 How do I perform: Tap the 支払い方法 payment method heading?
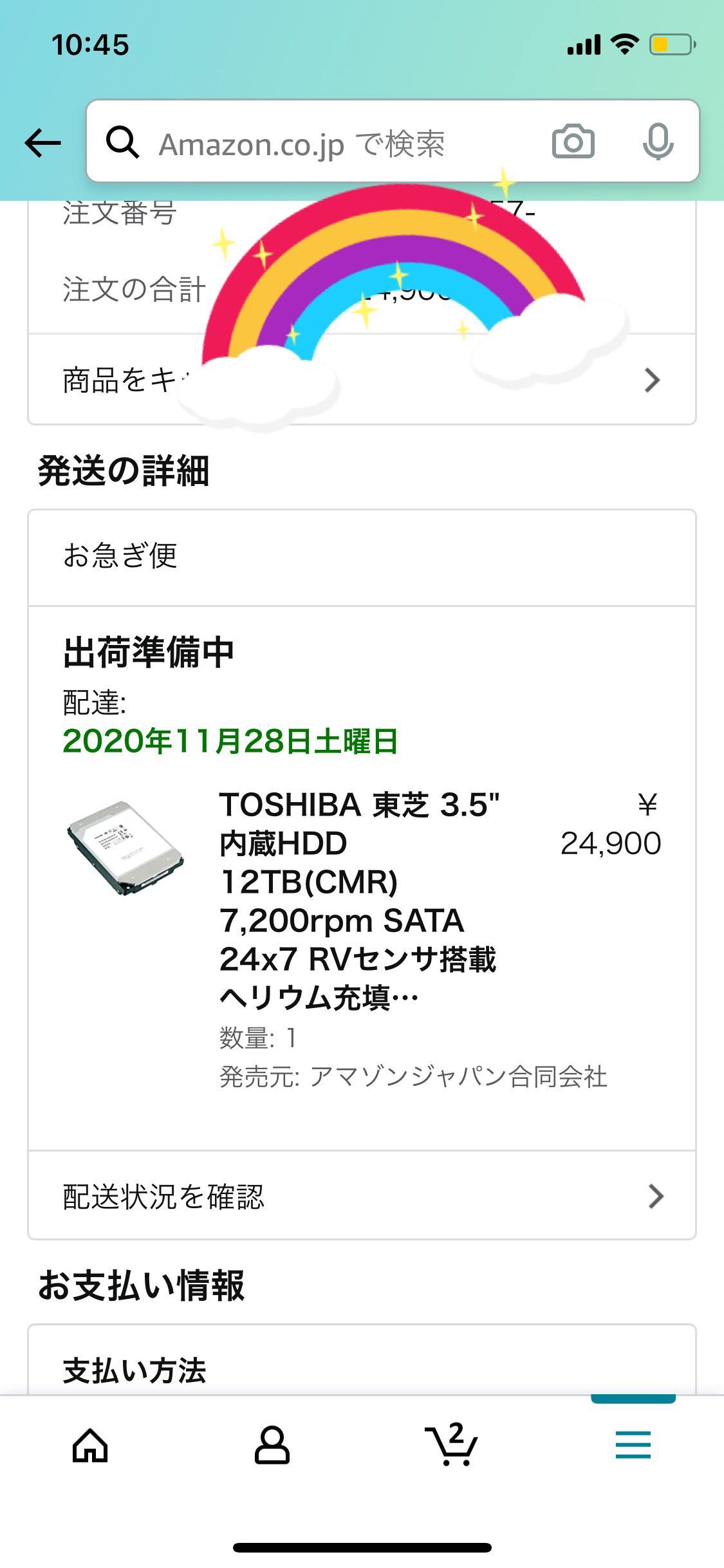135,1370
